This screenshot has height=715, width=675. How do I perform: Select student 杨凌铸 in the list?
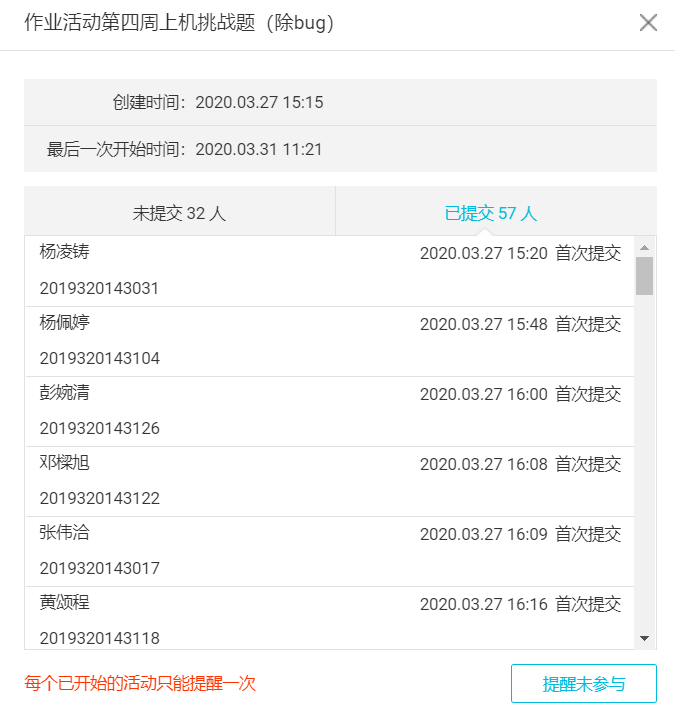(x=65, y=253)
